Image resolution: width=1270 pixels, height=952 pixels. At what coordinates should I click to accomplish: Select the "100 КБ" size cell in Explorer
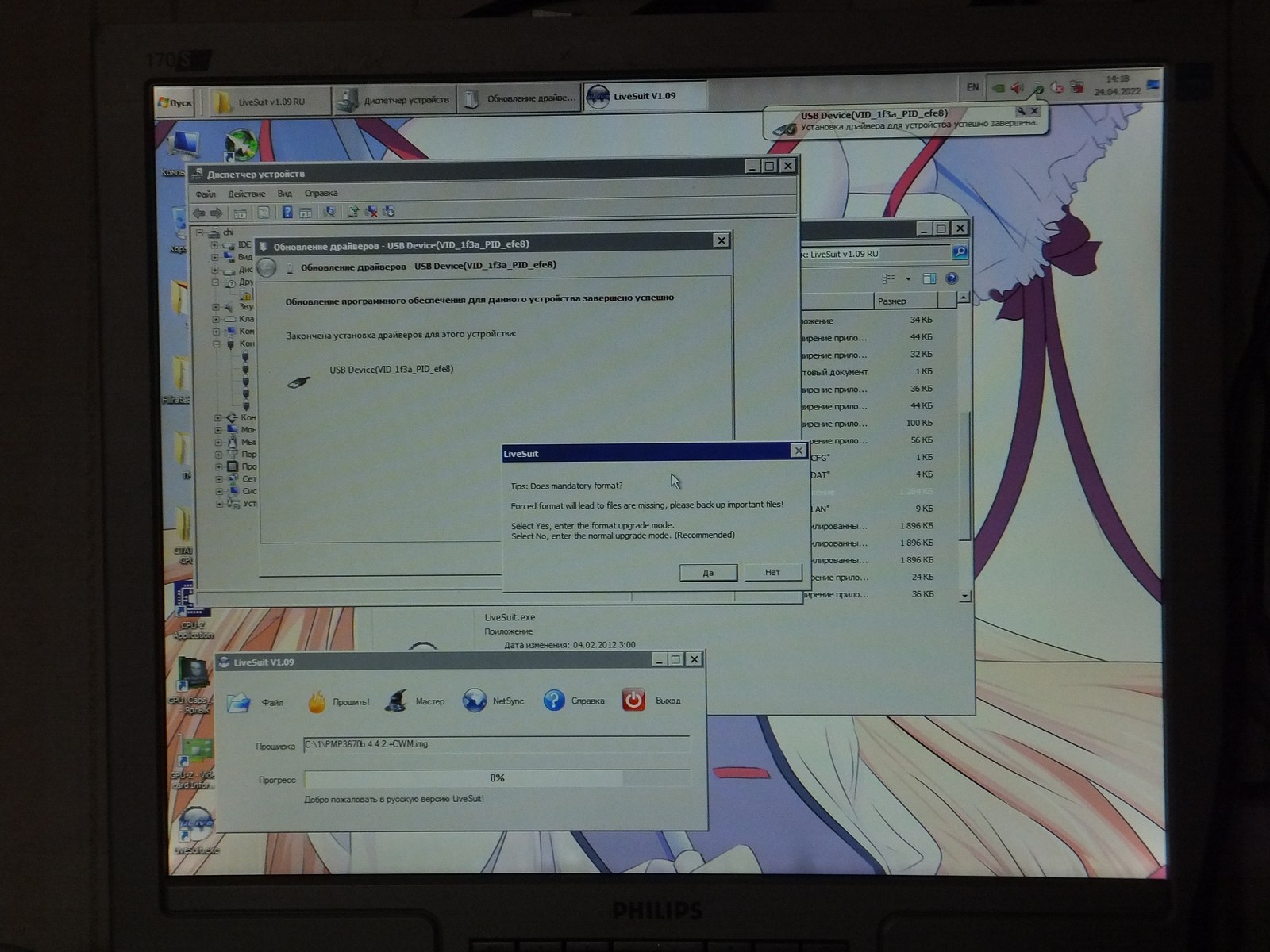coord(919,423)
